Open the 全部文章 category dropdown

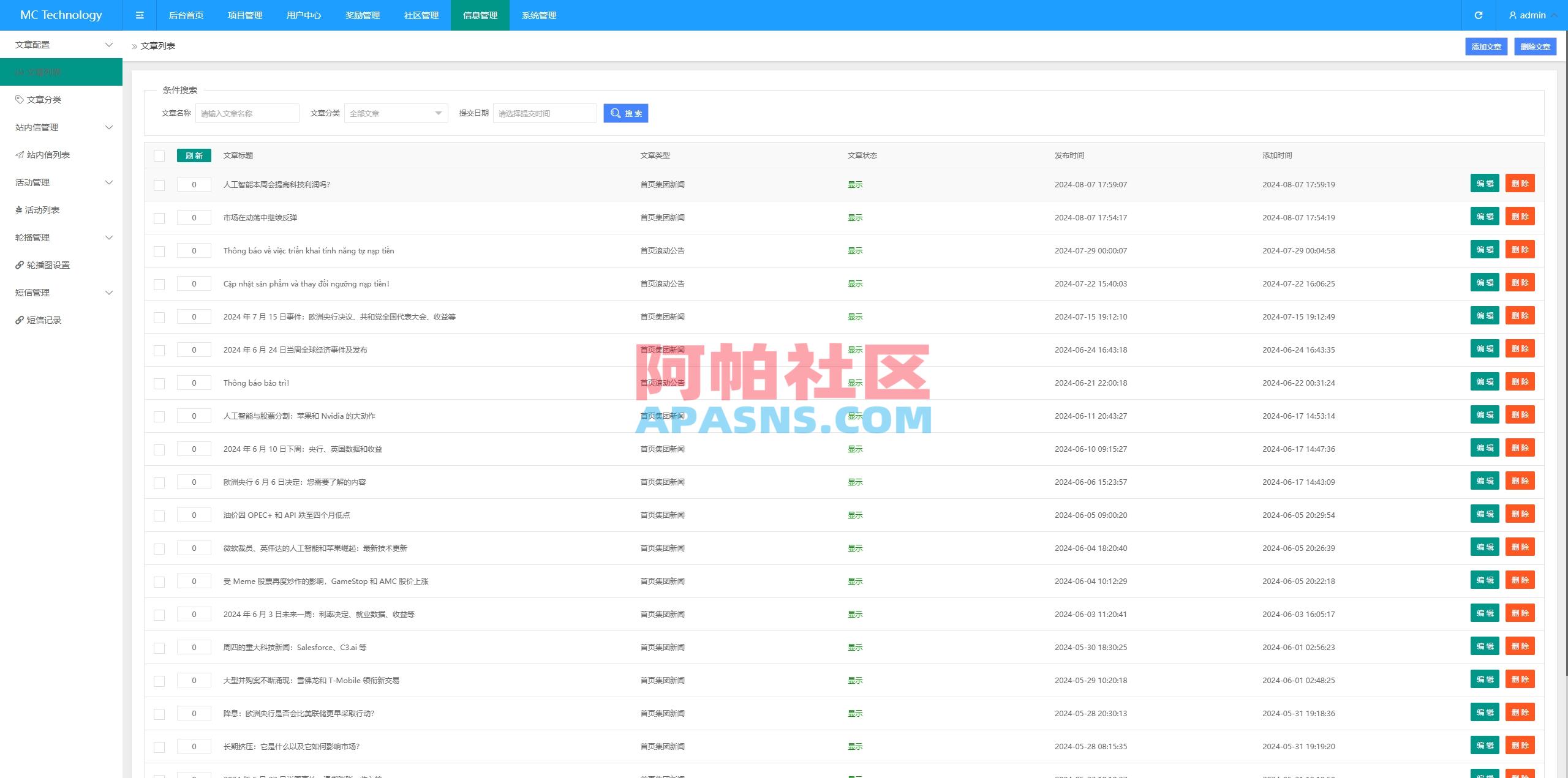click(396, 113)
